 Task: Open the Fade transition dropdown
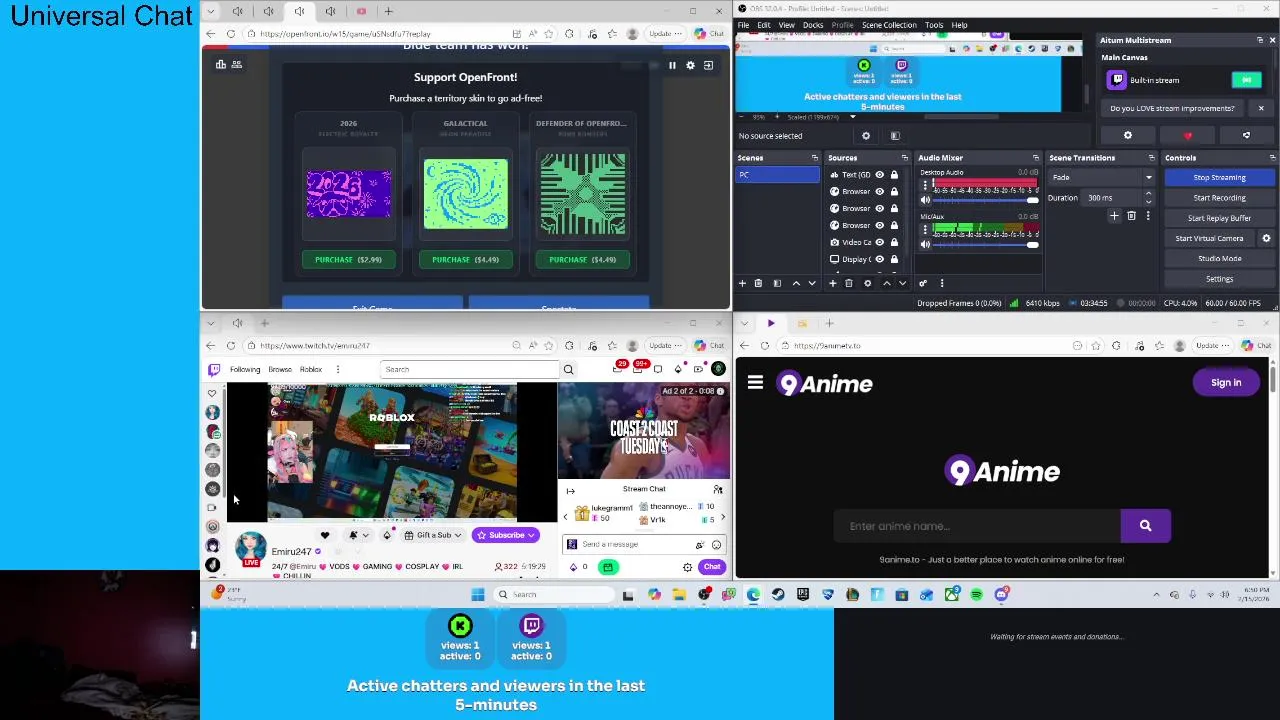pos(1100,178)
